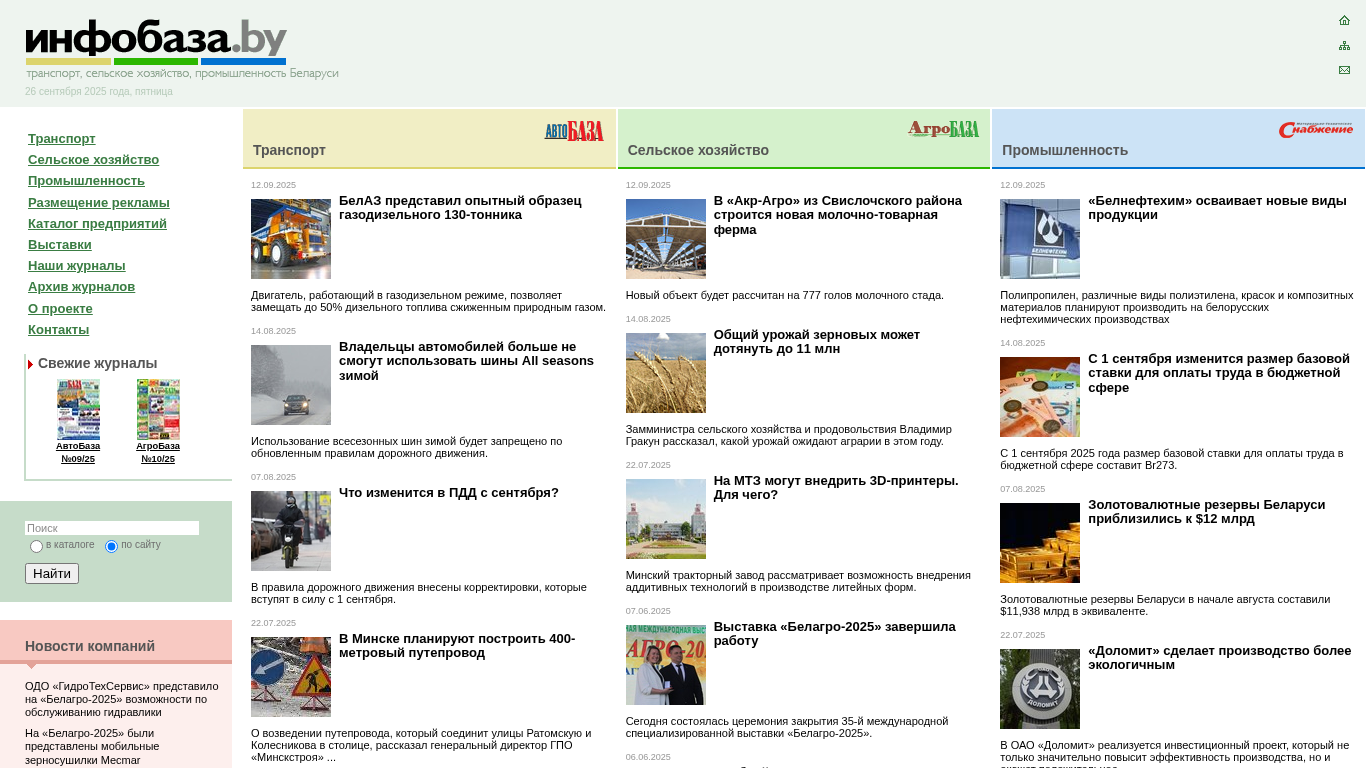
Task: Open Белнефтехим new products headline
Action: (x=1217, y=208)
